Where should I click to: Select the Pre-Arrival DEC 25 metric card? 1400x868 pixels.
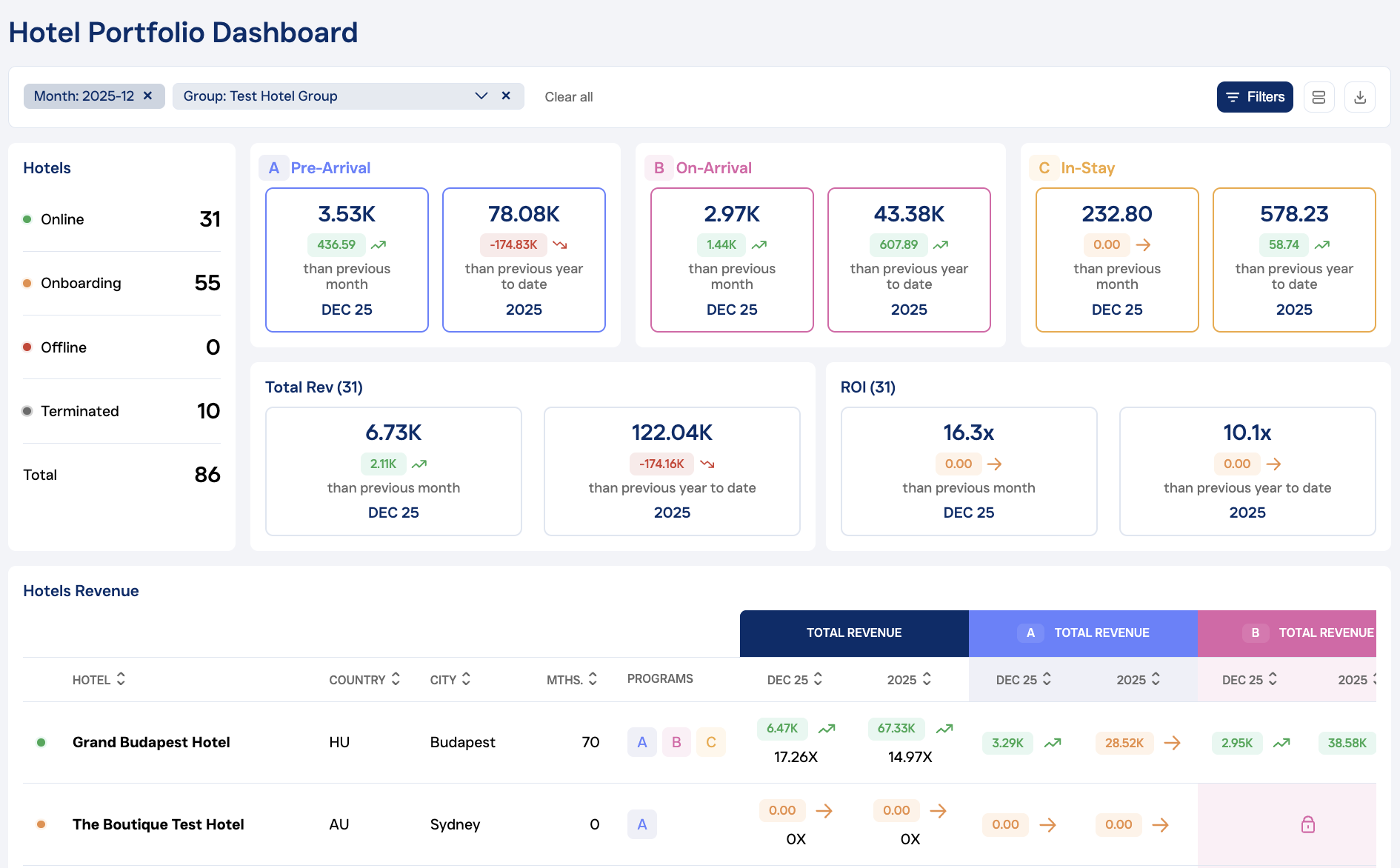(347, 259)
